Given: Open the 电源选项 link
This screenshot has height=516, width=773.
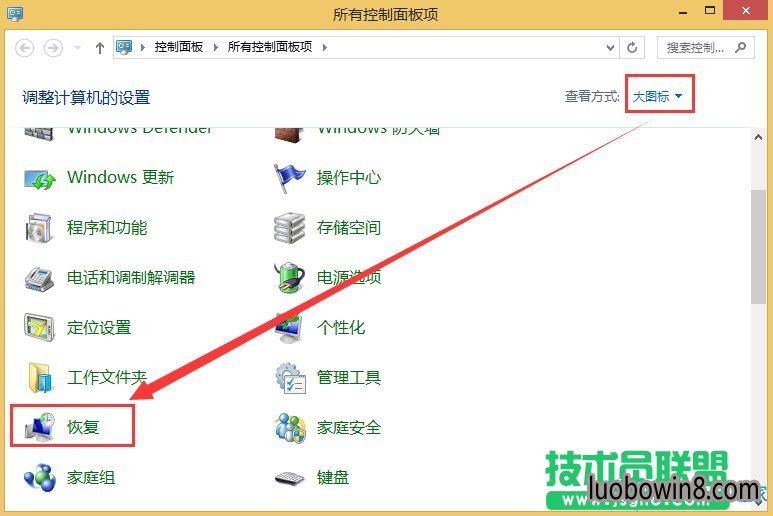Looking at the screenshot, I should (x=349, y=278).
